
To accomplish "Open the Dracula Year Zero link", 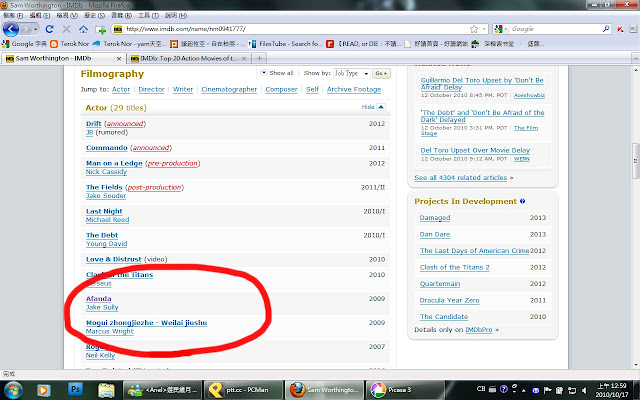I will pos(449,300).
